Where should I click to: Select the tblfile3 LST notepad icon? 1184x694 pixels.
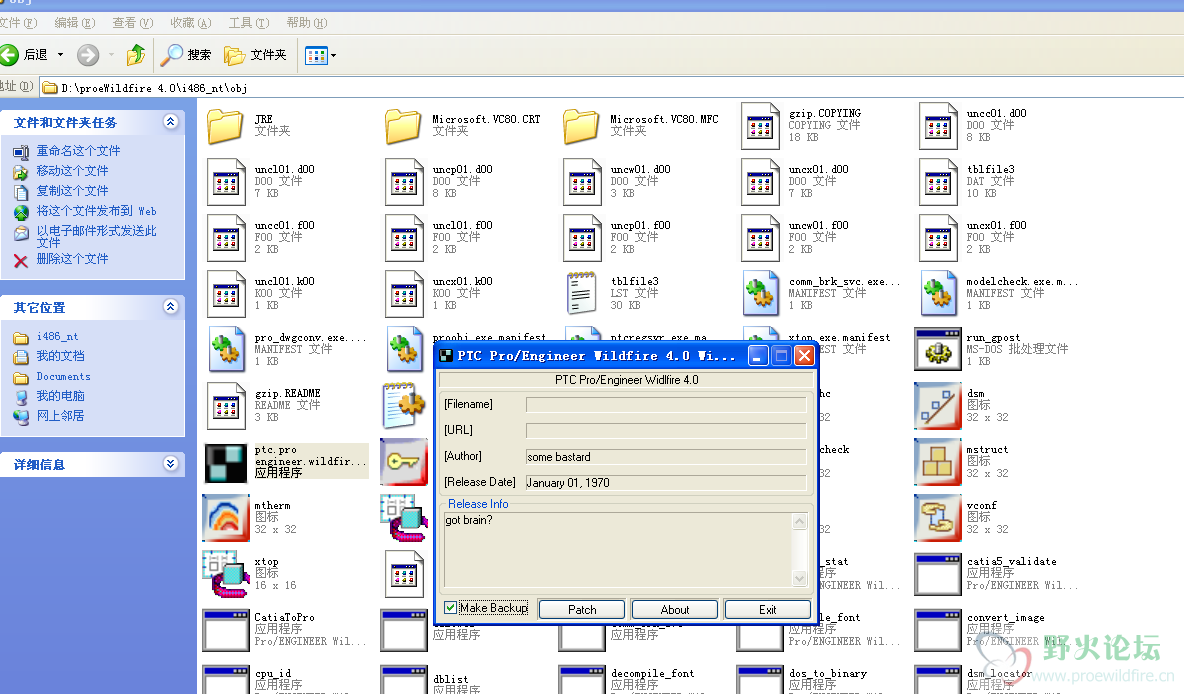pyautogui.click(x=581, y=293)
